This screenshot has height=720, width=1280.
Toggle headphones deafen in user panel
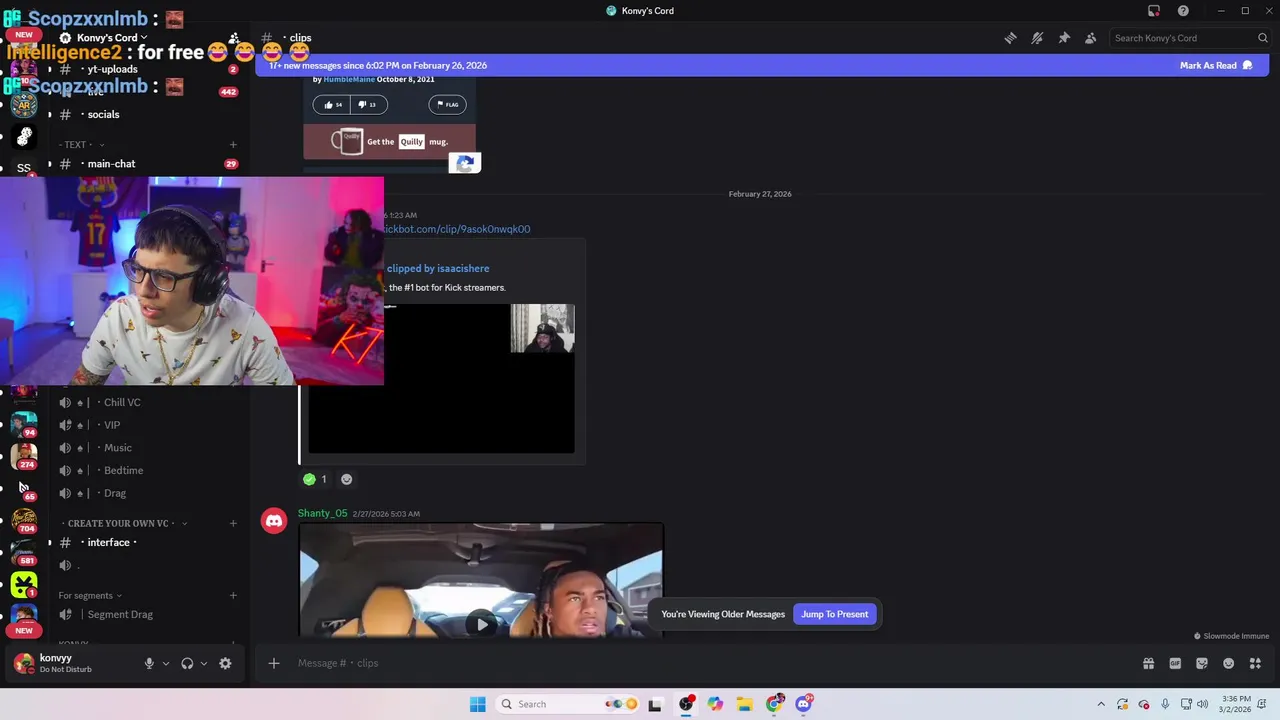click(187, 663)
